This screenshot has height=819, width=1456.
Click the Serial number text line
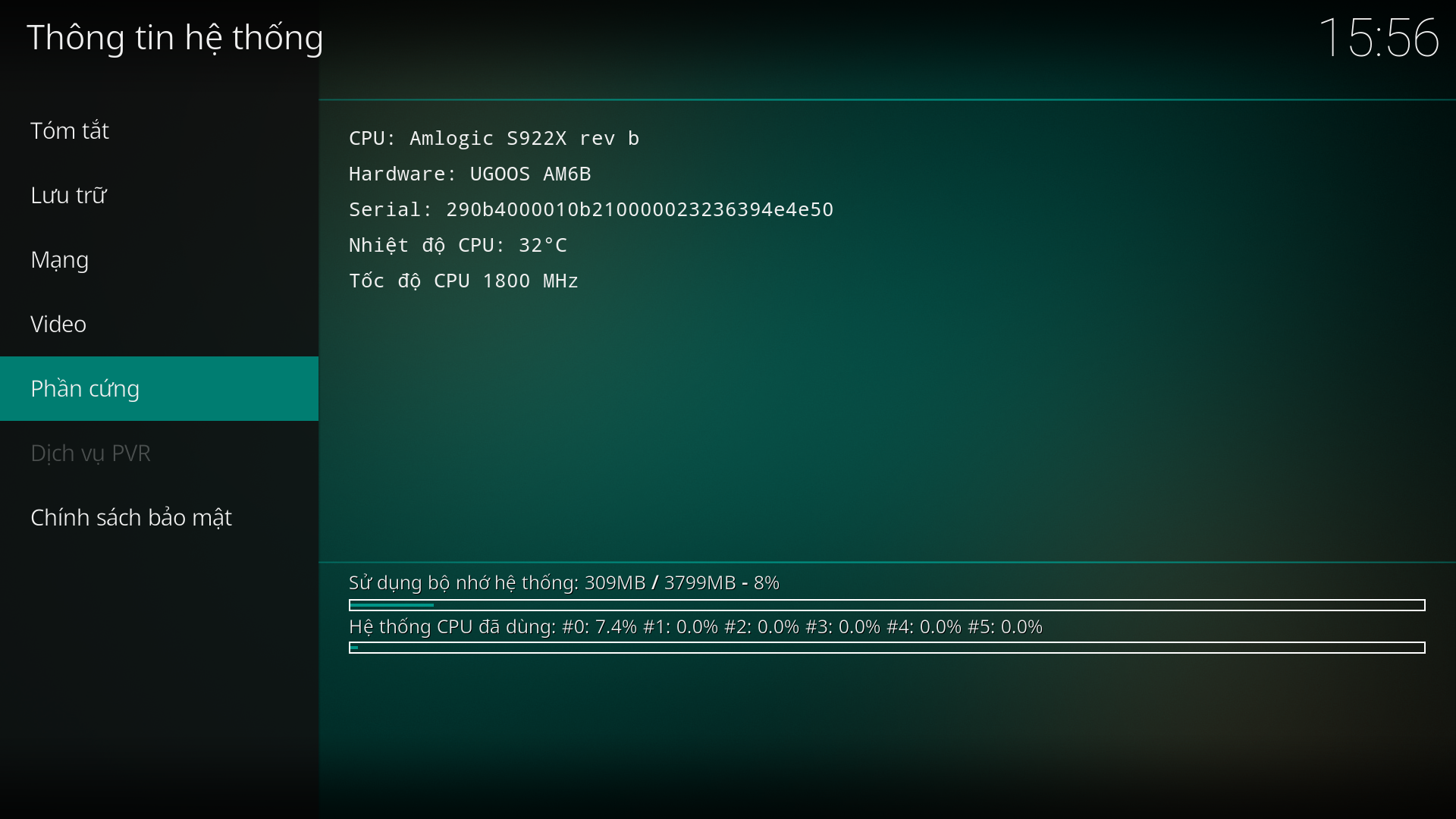click(591, 210)
